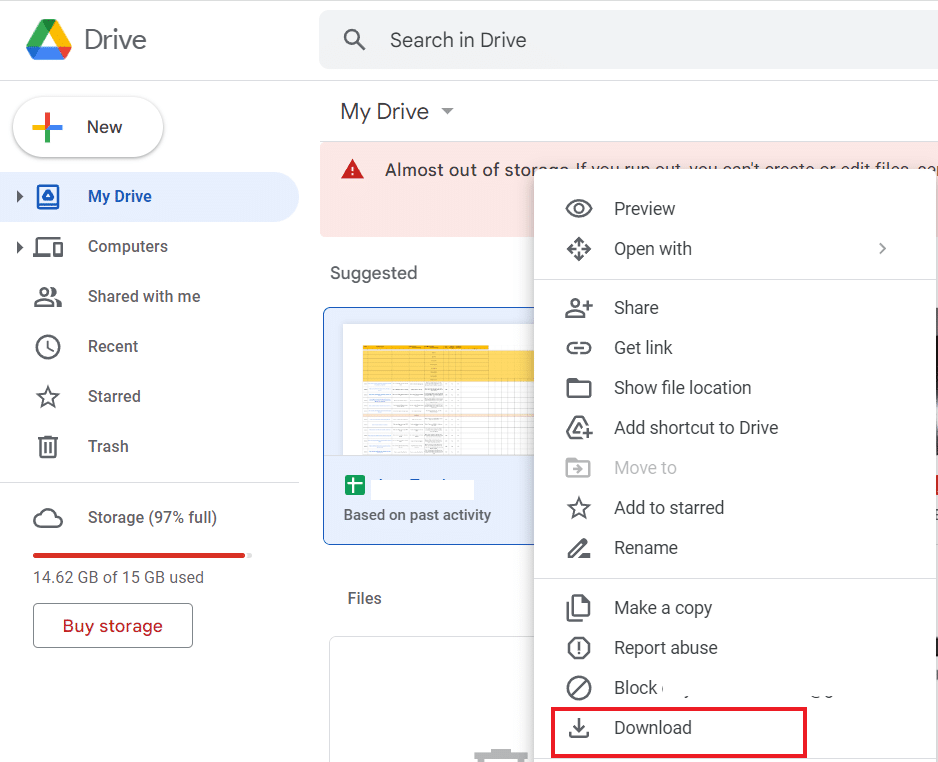This screenshot has height=762, width=938.
Task: Focus the Search in Drive field
Action: click(x=628, y=40)
